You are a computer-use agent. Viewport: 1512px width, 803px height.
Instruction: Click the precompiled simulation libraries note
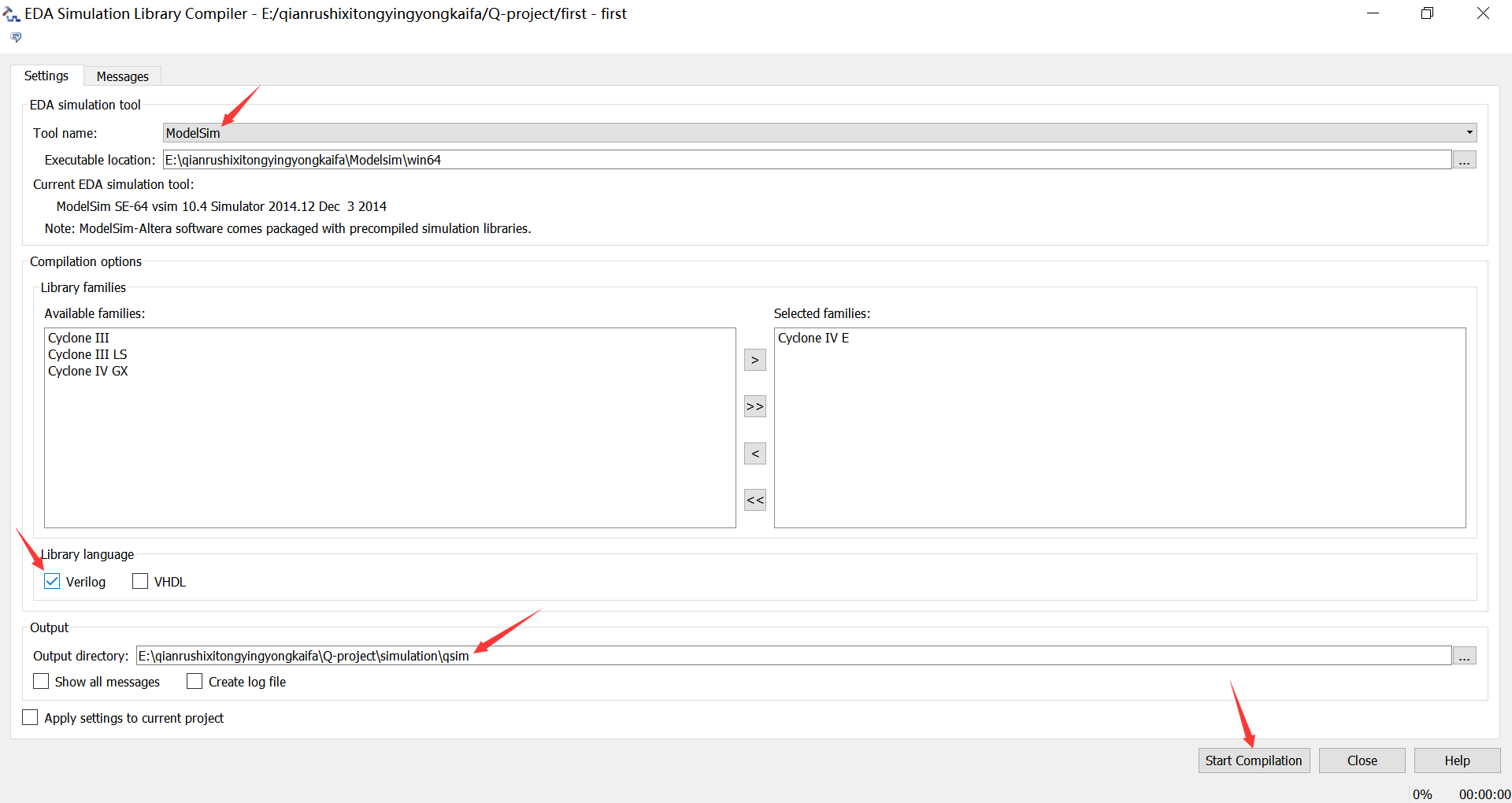288,228
